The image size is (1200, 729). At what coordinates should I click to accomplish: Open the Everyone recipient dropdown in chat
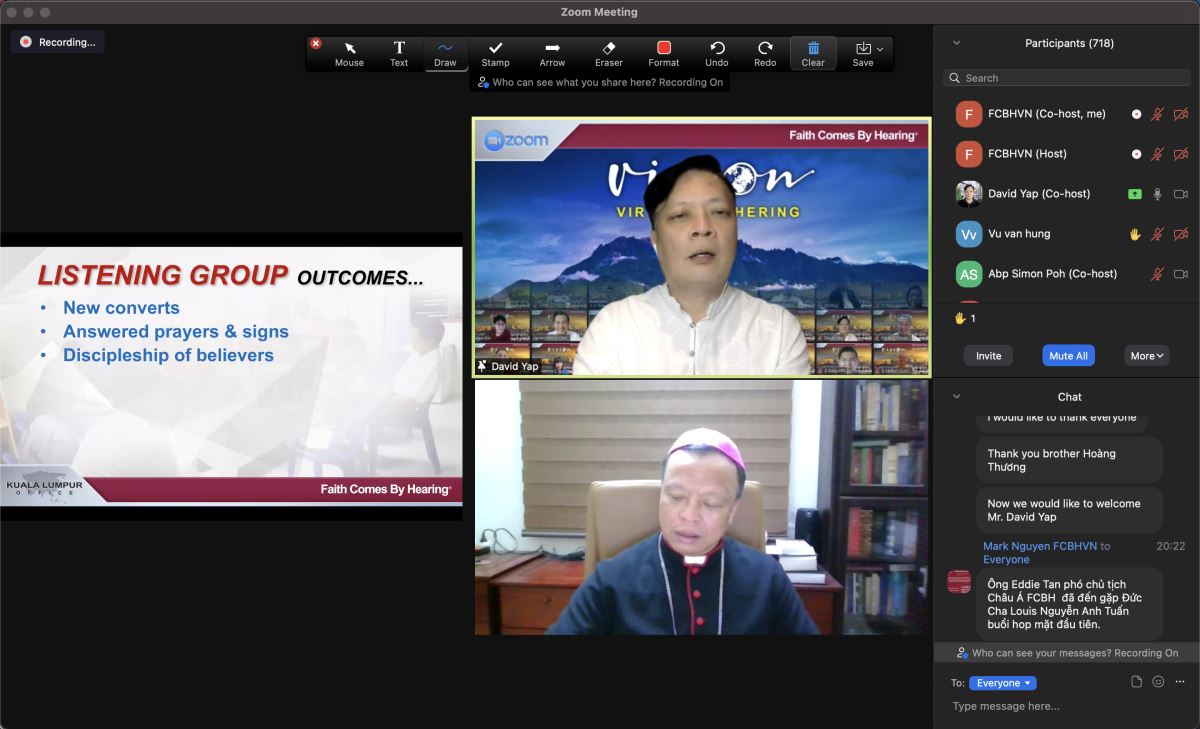(x=1002, y=683)
